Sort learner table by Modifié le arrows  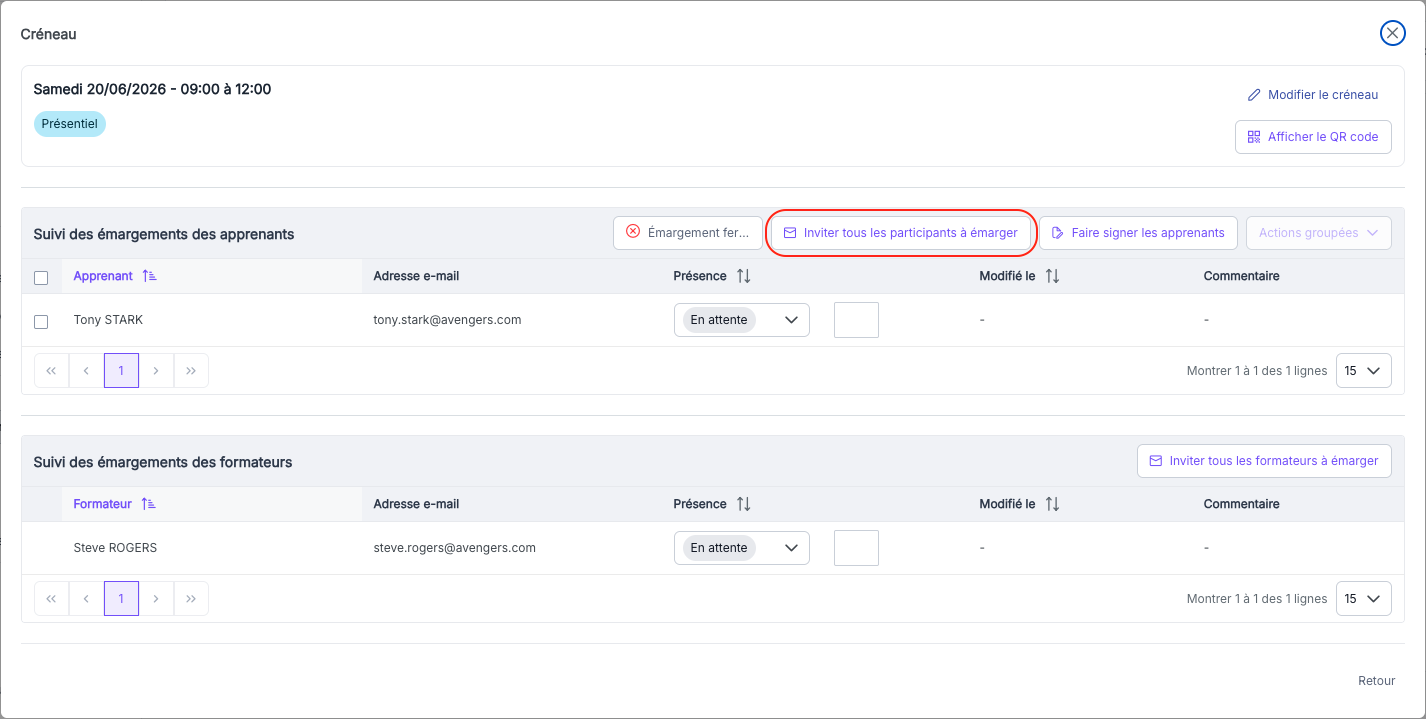1052,276
